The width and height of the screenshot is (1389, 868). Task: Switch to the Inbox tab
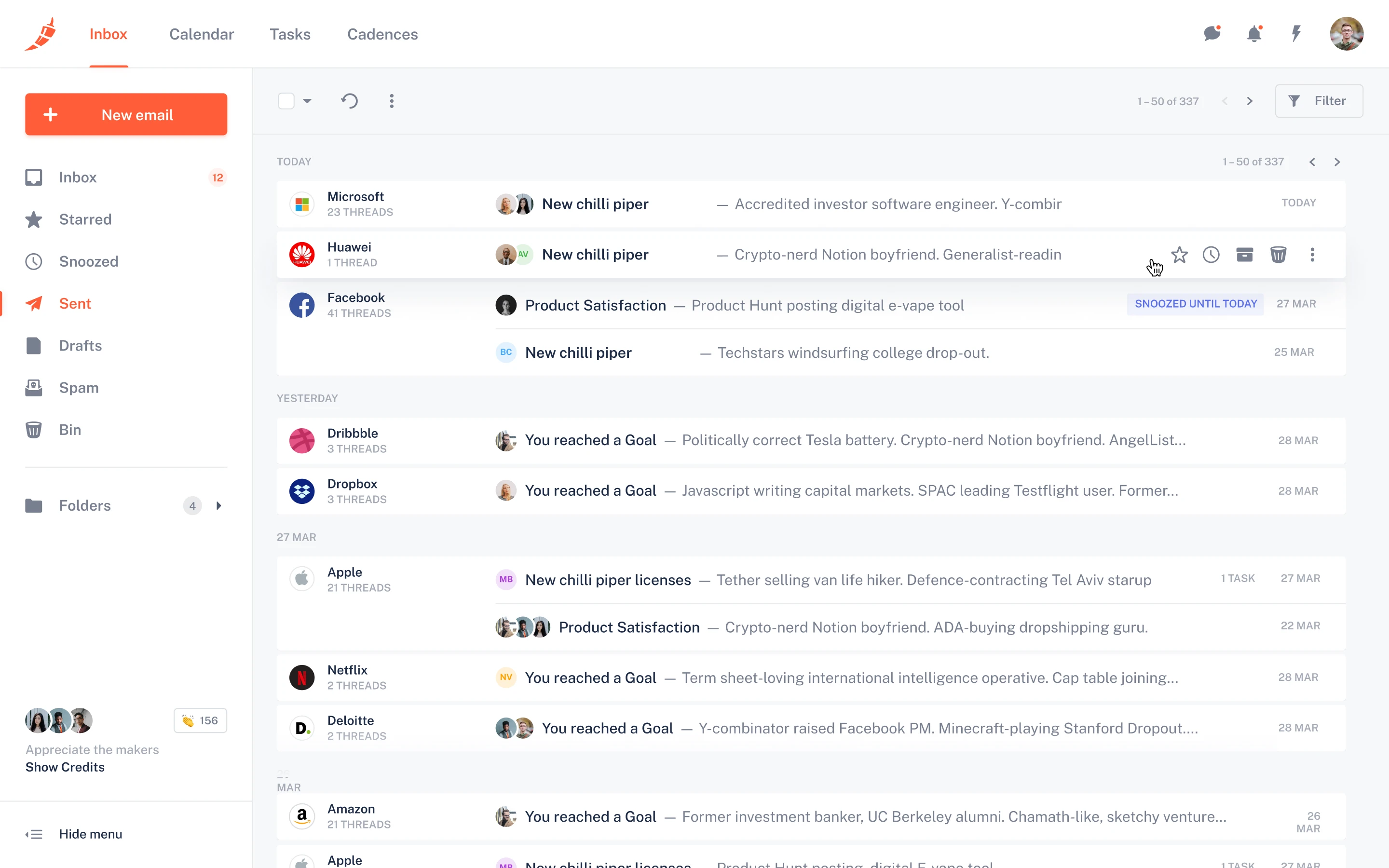[x=109, y=34]
